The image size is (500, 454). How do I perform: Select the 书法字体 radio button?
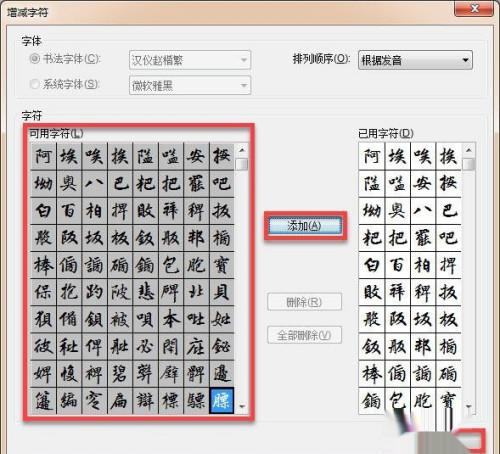[35, 59]
